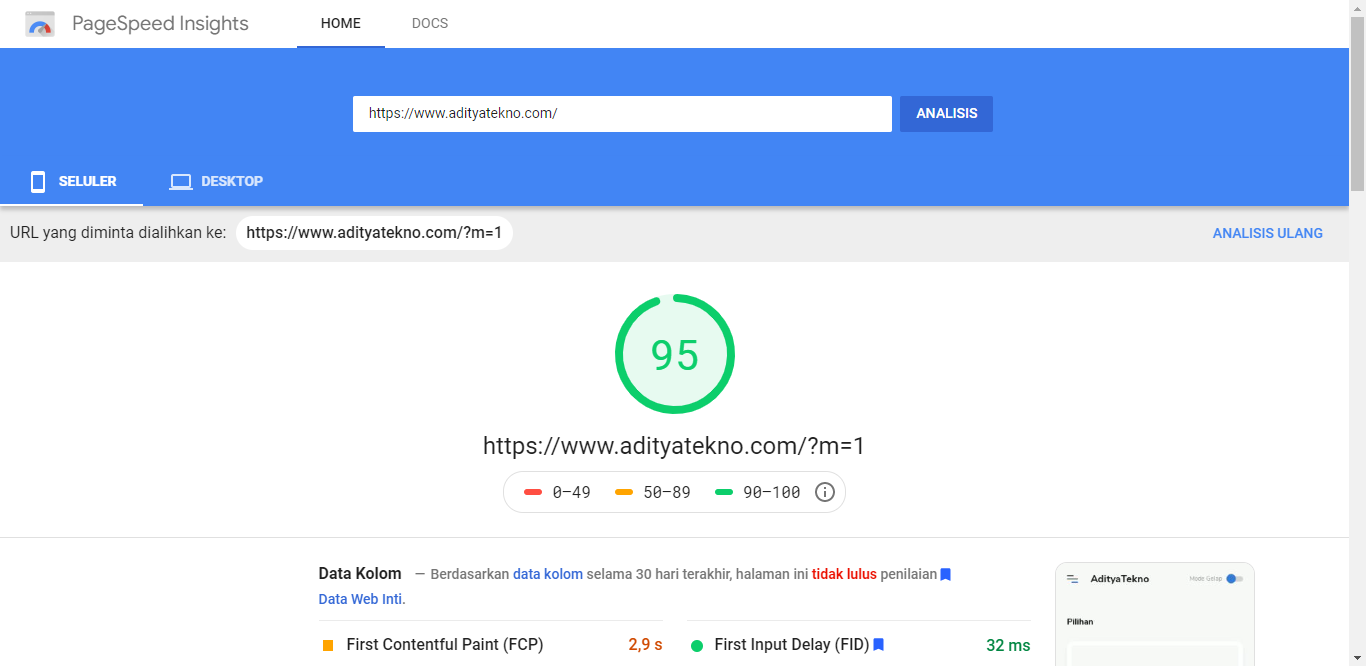The width and height of the screenshot is (1366, 666).
Task: Click the hamburger icon in site preview
Action: coord(1072,579)
